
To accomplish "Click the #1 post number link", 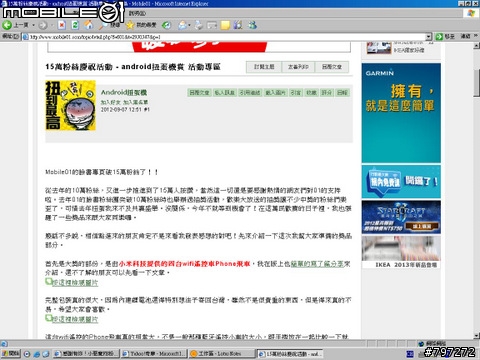I will (147, 109).
